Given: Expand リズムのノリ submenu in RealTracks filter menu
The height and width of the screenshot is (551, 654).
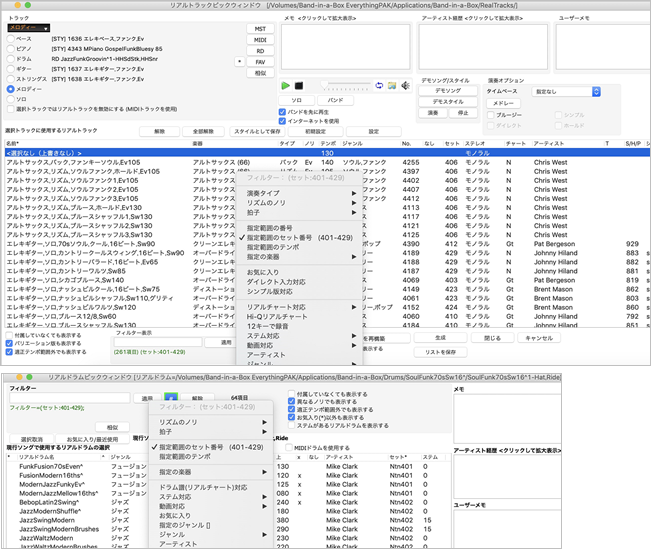Looking at the screenshot, I should click(x=299, y=203).
